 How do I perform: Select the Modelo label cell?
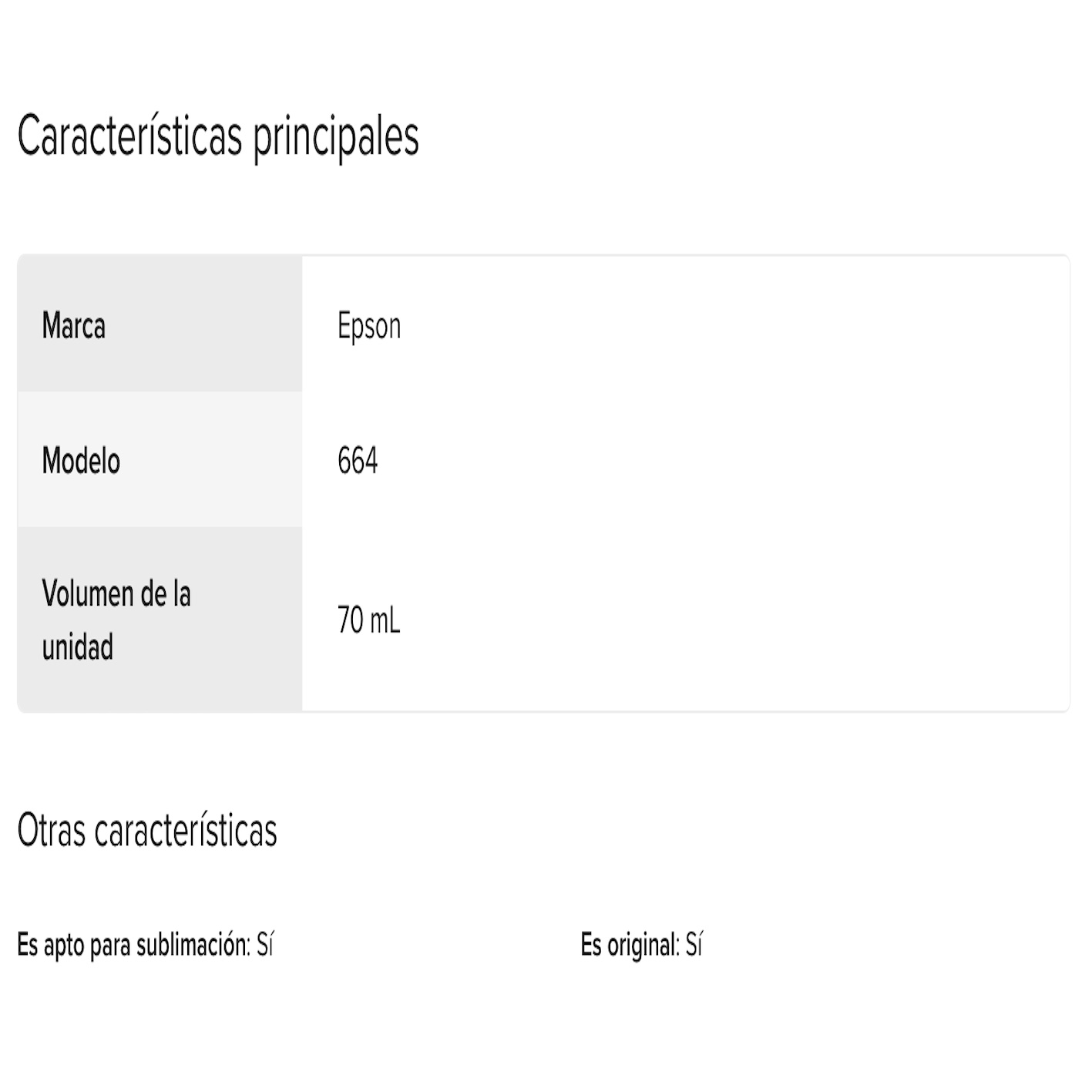160,459
